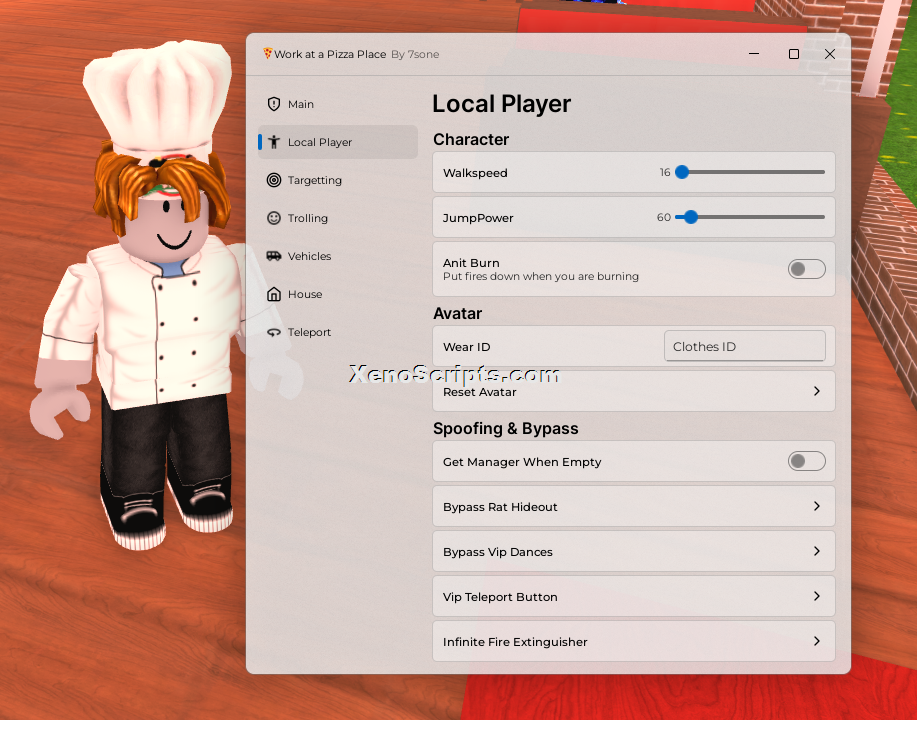Click the 'Wear ID' label

pos(467,347)
